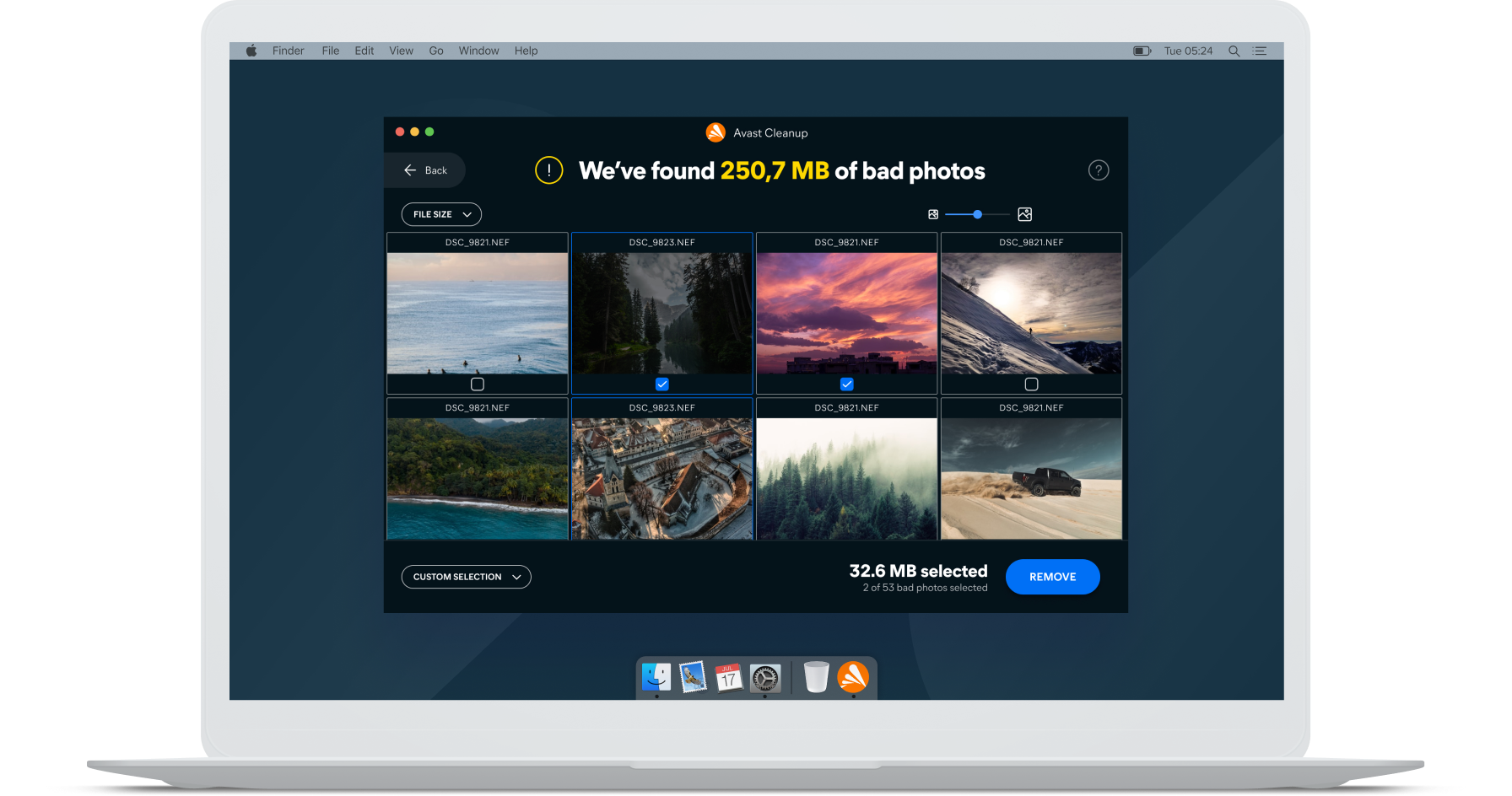Image resolution: width=1512 pixels, height=796 pixels.
Task: Open Avast Cleanup from the dock
Action: (852, 677)
